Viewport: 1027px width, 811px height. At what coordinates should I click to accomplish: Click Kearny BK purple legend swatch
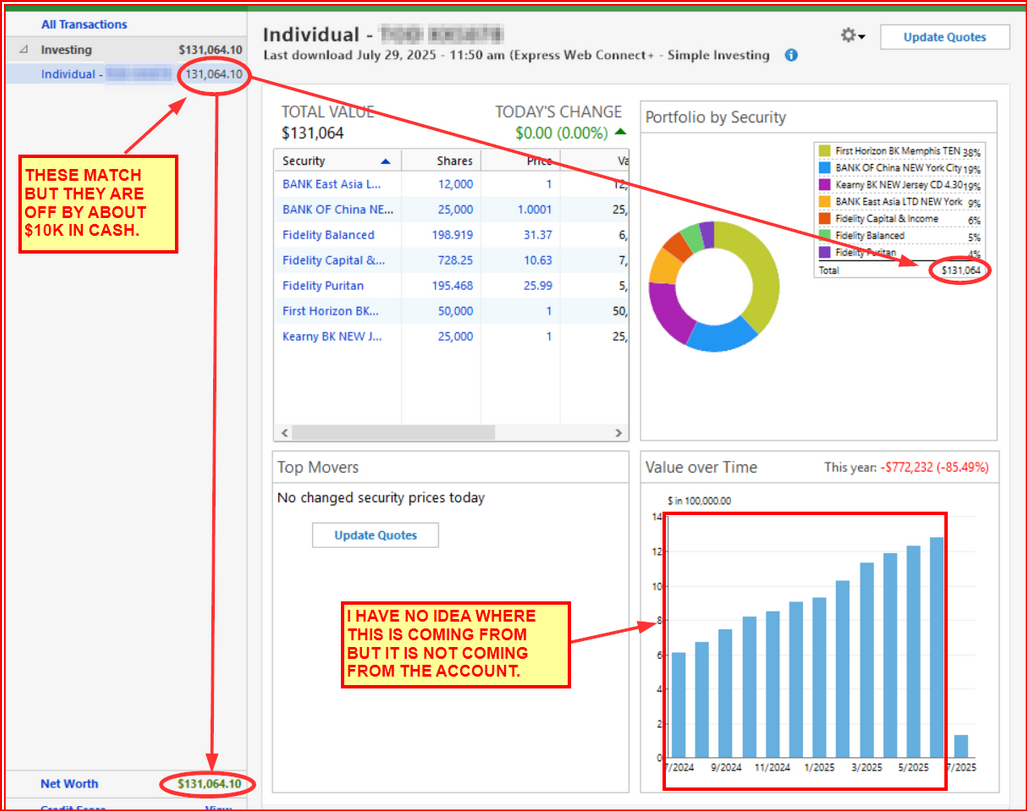click(x=825, y=185)
